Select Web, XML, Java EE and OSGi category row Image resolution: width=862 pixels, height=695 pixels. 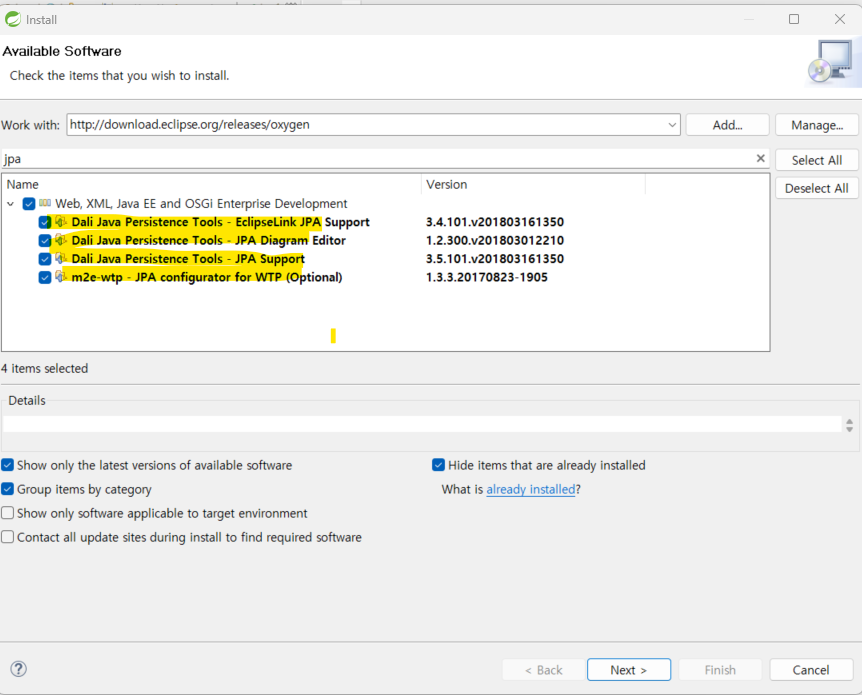201,203
